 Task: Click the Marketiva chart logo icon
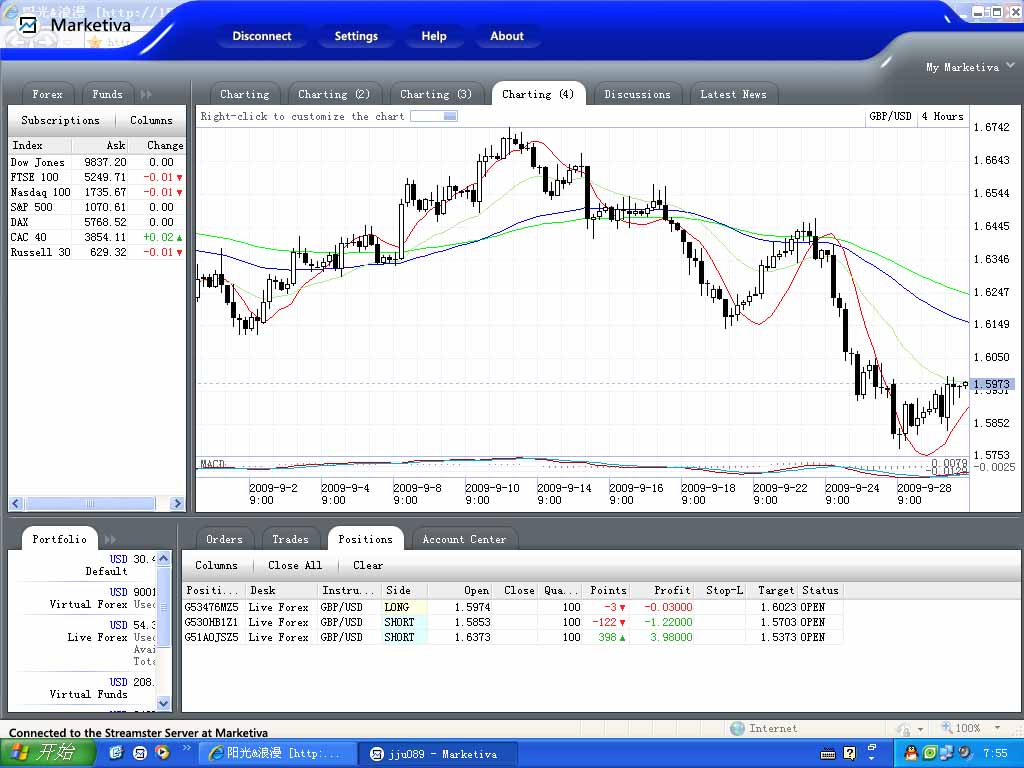28,25
